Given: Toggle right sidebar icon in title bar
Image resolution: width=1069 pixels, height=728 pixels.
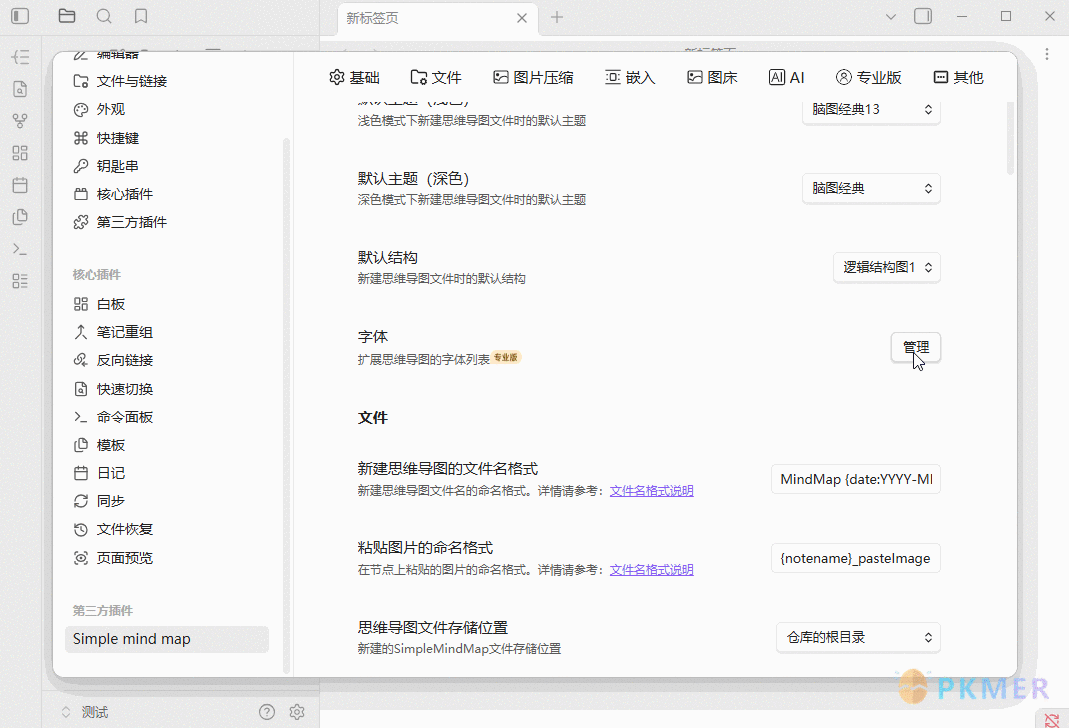Looking at the screenshot, I should [923, 16].
